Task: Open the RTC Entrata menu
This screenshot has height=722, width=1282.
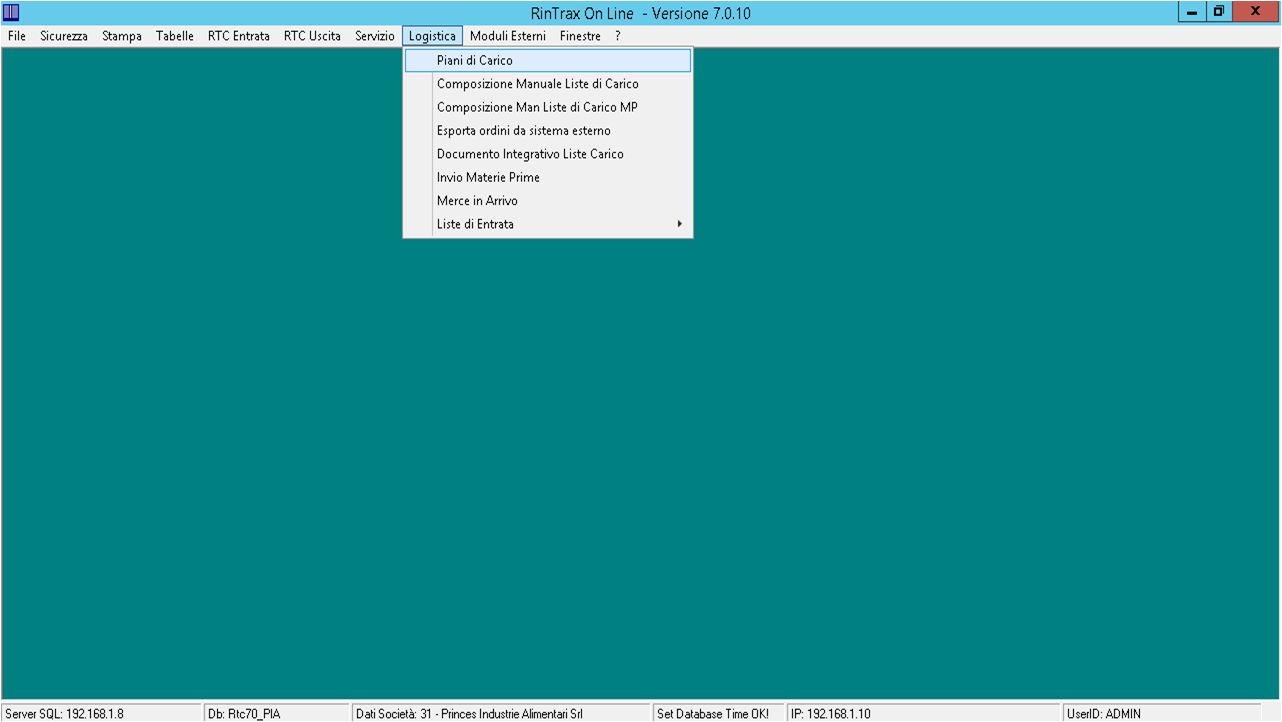Action: 239,36
